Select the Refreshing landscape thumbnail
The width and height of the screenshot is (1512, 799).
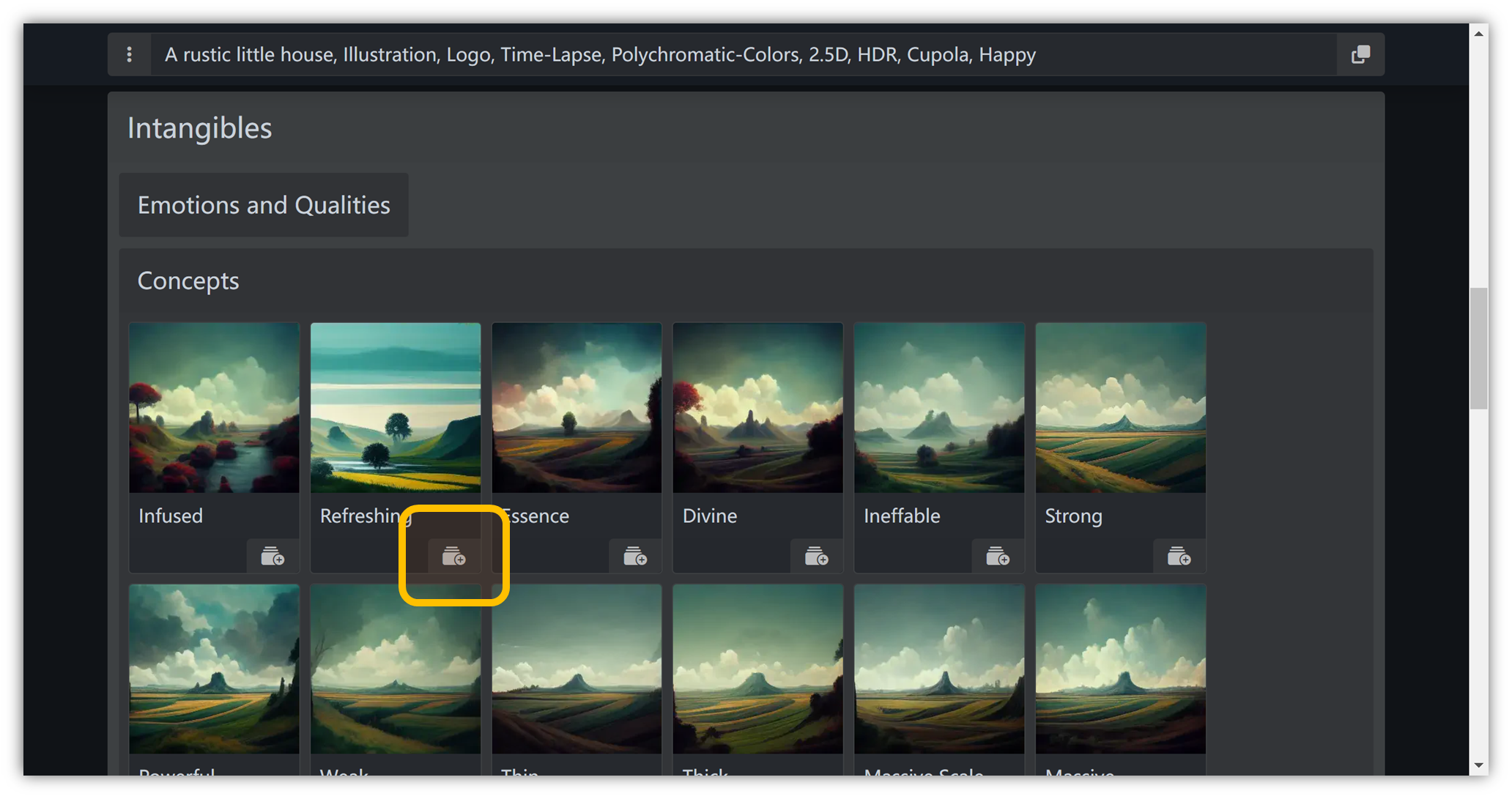click(396, 408)
